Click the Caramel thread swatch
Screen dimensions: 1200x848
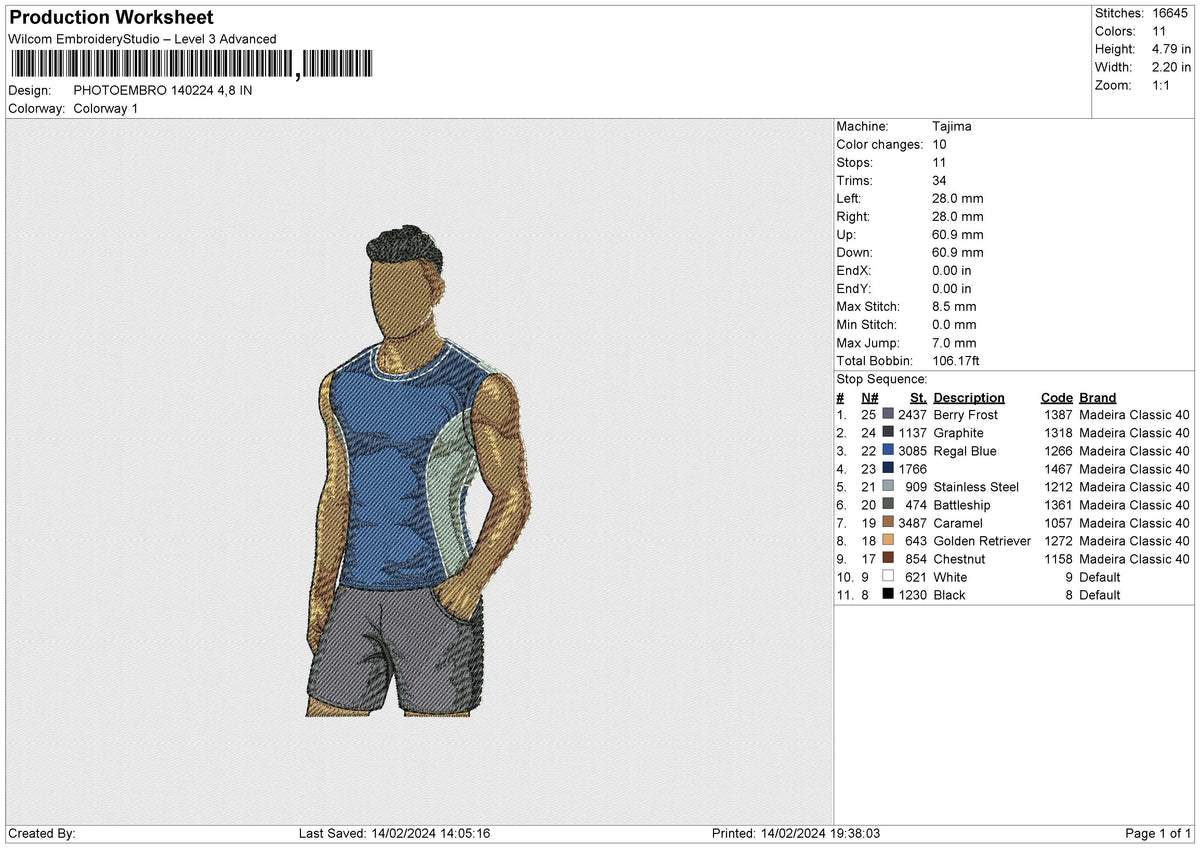click(888, 522)
